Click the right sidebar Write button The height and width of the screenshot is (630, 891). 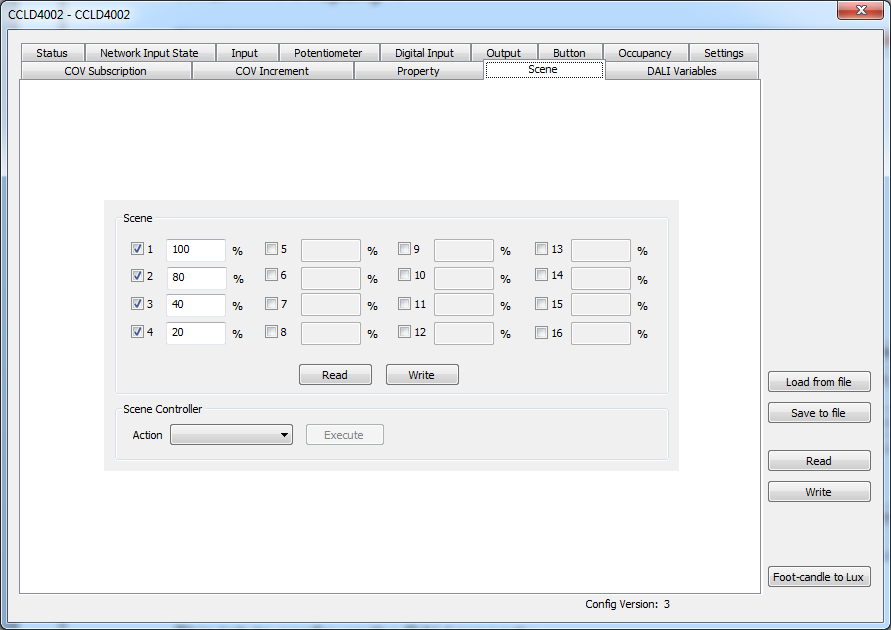click(x=819, y=492)
